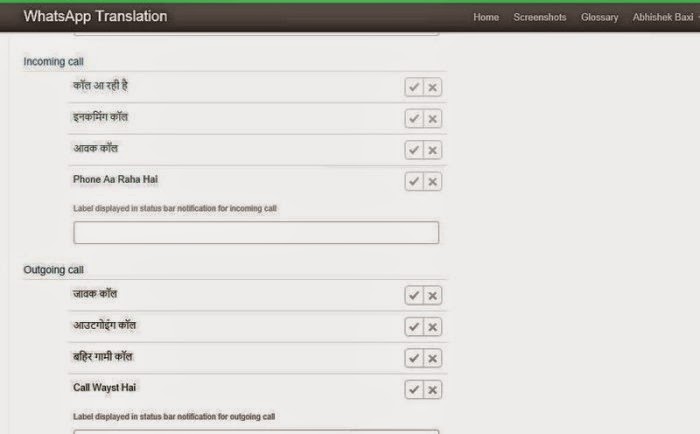Viewport: 700px width, 434px height.
Task: Approve the 'जावक कॉल' translation checkmark
Action: [x=414, y=295]
